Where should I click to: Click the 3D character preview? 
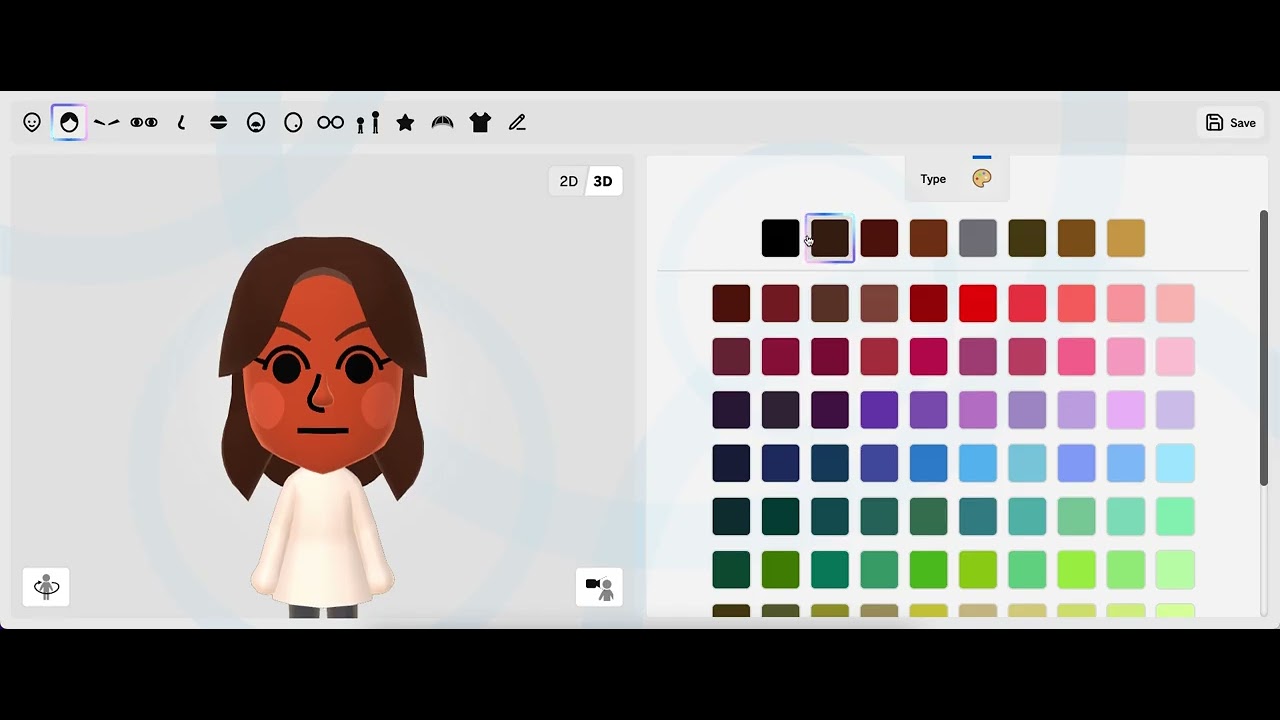point(322,425)
